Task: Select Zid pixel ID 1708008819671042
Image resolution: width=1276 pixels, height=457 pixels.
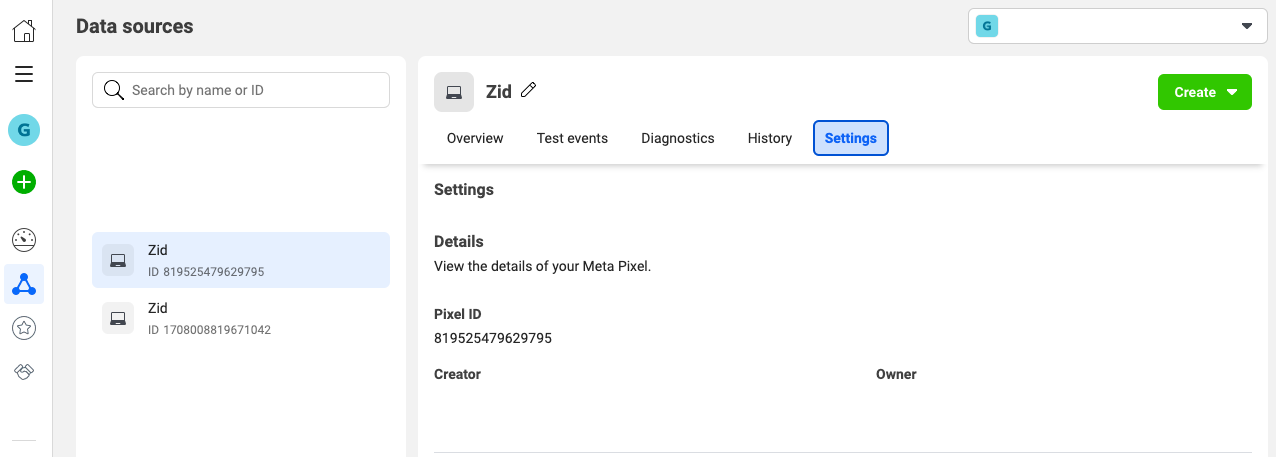Action: [x=241, y=318]
